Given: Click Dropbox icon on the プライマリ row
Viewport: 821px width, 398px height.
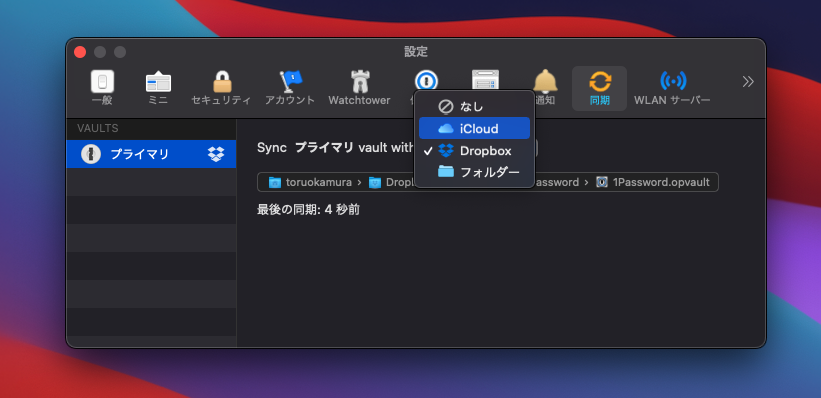Looking at the screenshot, I should (x=216, y=154).
